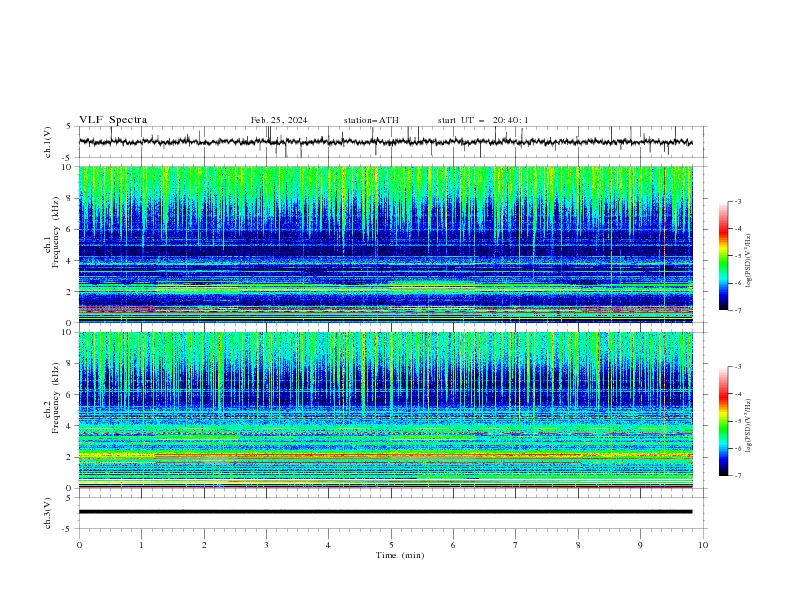792x612 pixels.
Task: Click time axis tick label '5'
Action: click(391, 545)
